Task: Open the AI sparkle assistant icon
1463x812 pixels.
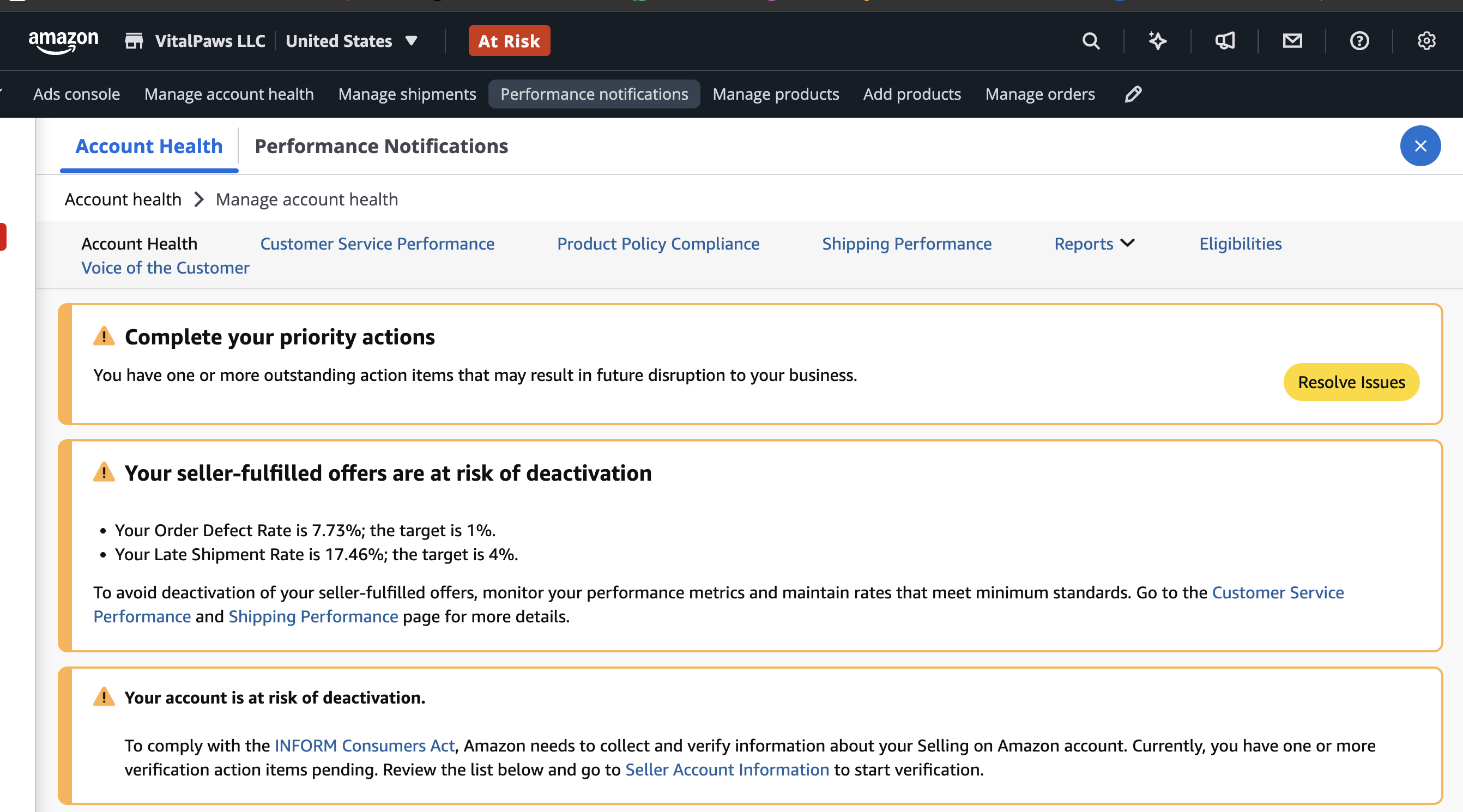Action: [1157, 41]
